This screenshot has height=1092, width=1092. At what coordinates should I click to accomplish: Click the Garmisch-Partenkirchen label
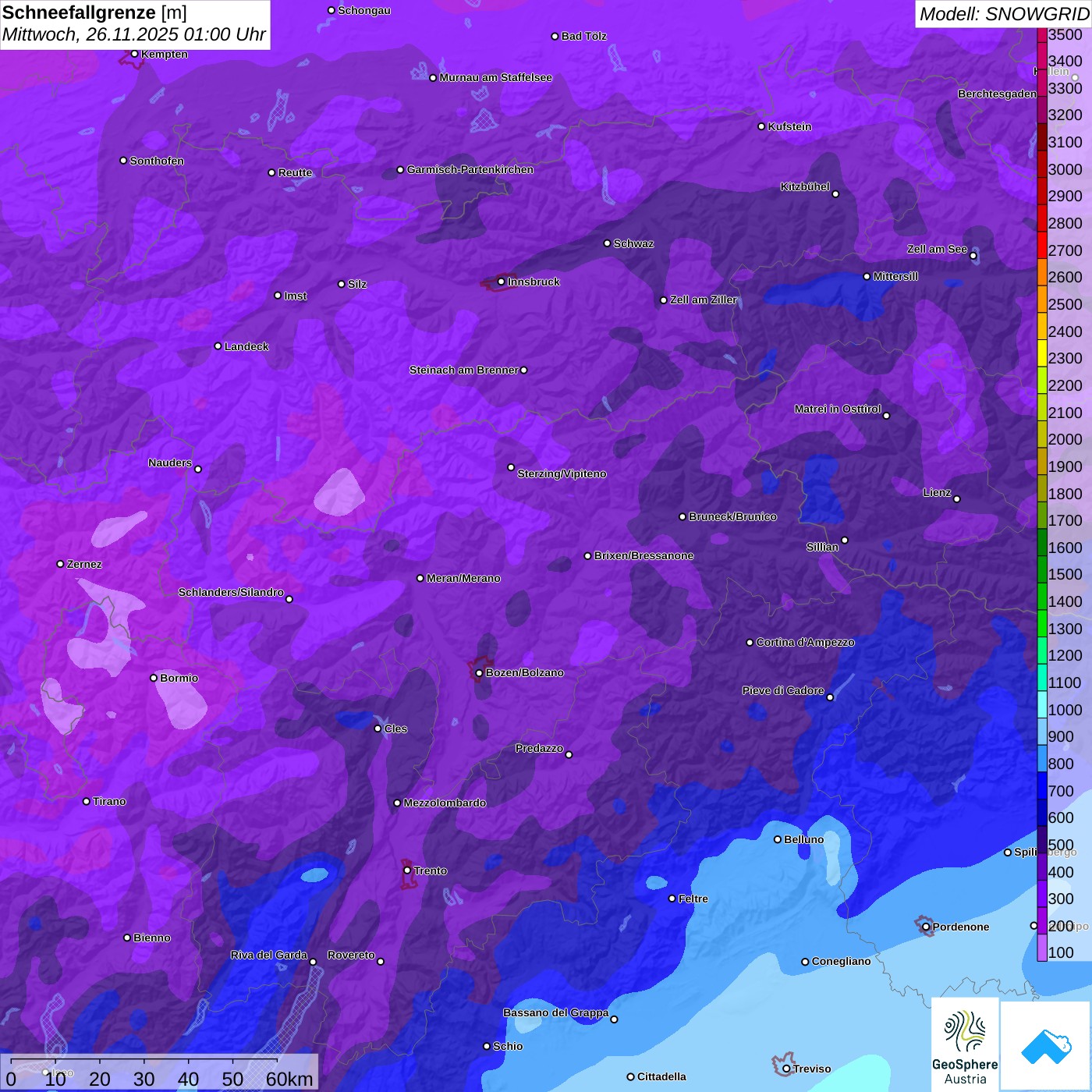[x=470, y=169]
